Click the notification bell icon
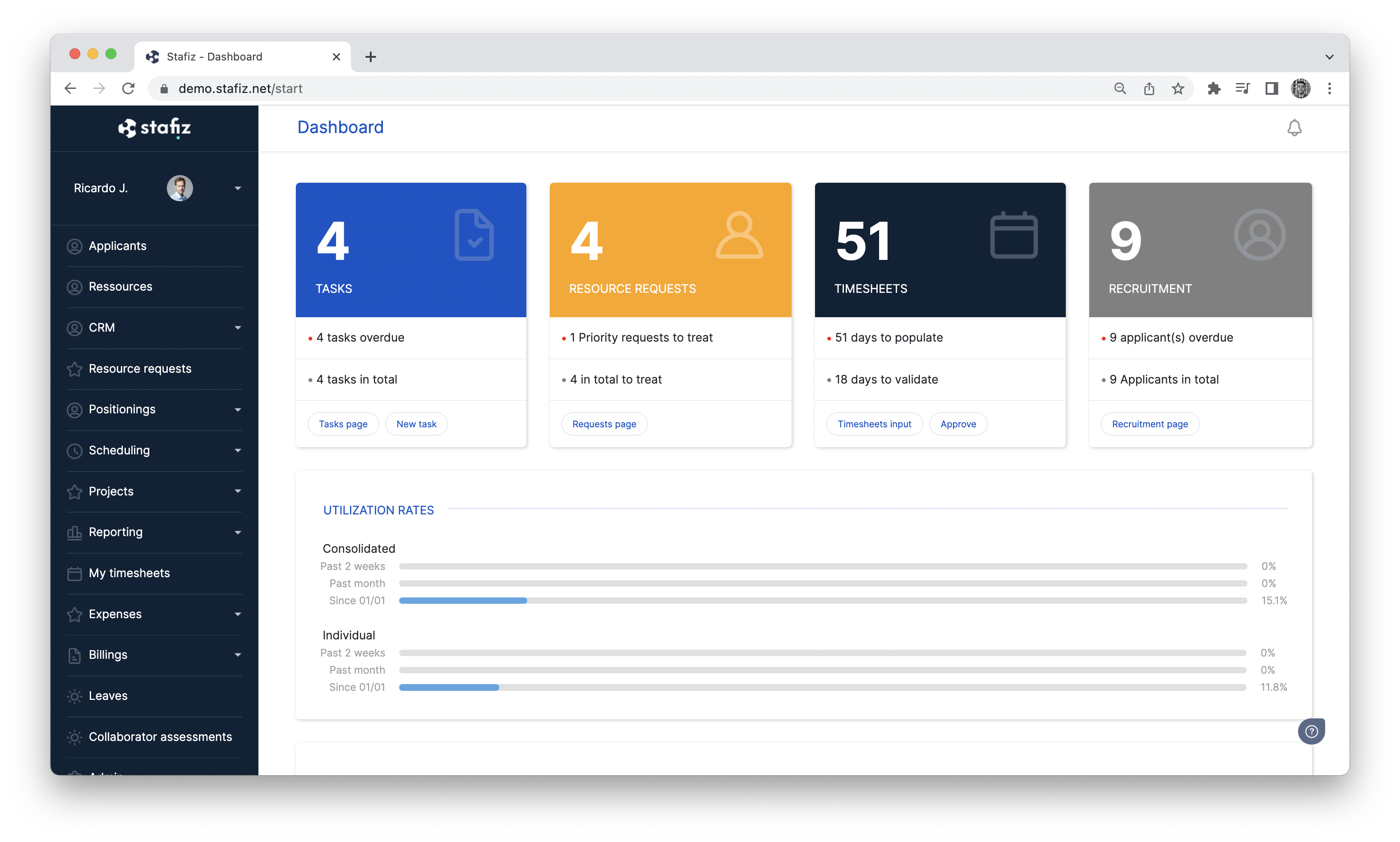 point(1294,128)
